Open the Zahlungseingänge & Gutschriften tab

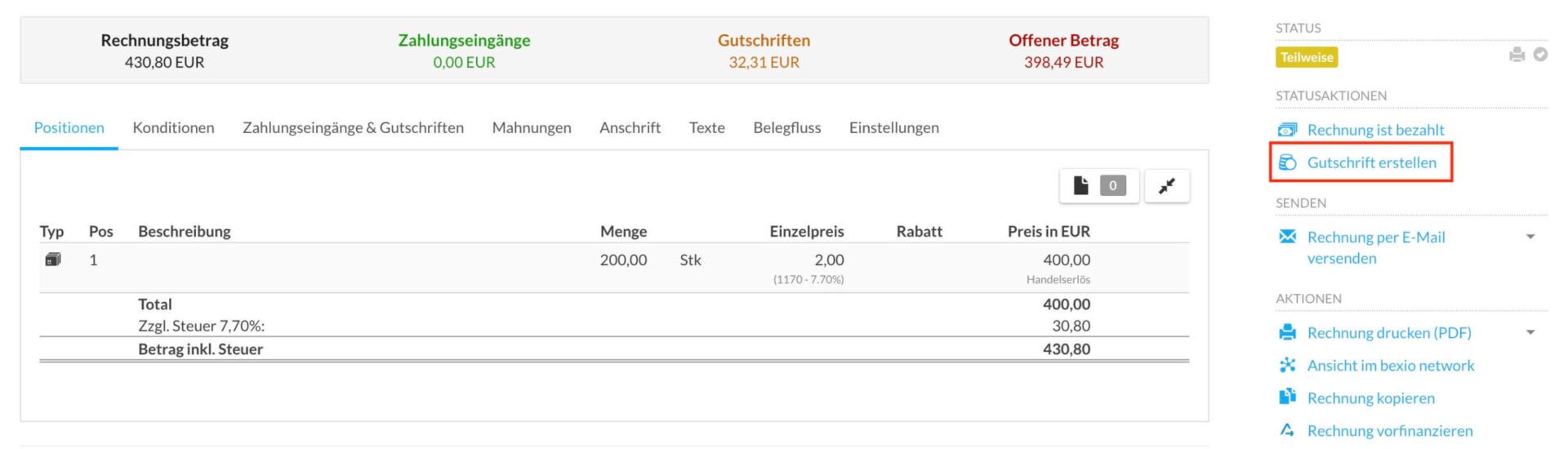pyautogui.click(x=353, y=127)
